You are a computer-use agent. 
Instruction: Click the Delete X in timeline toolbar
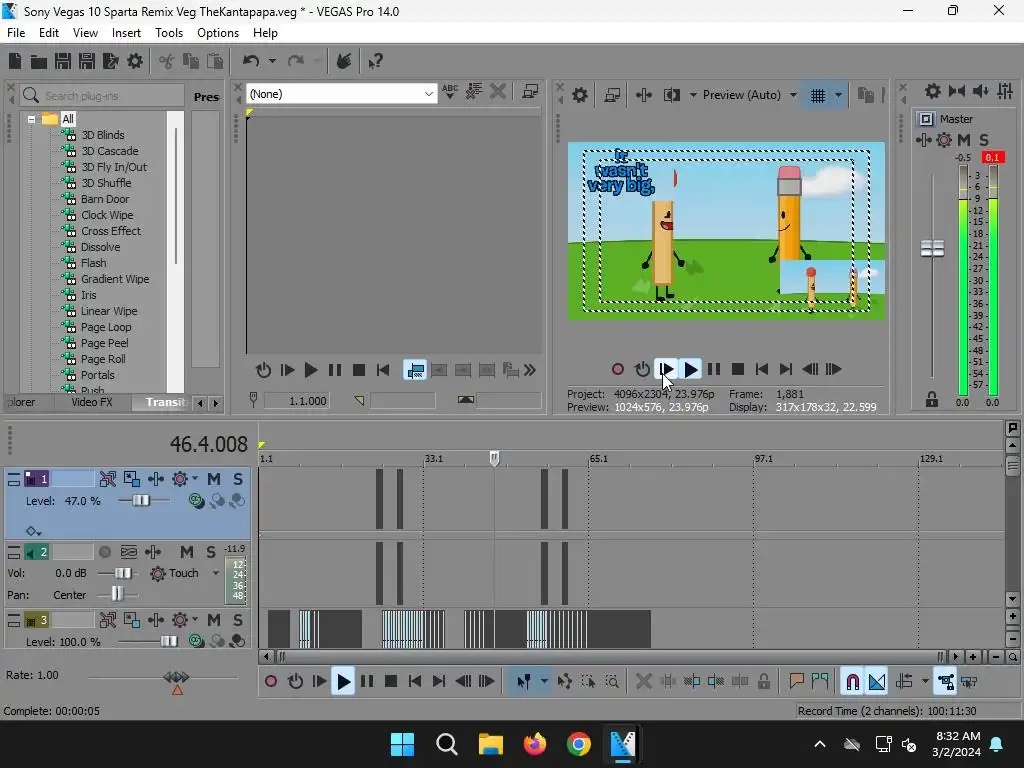[x=643, y=682]
